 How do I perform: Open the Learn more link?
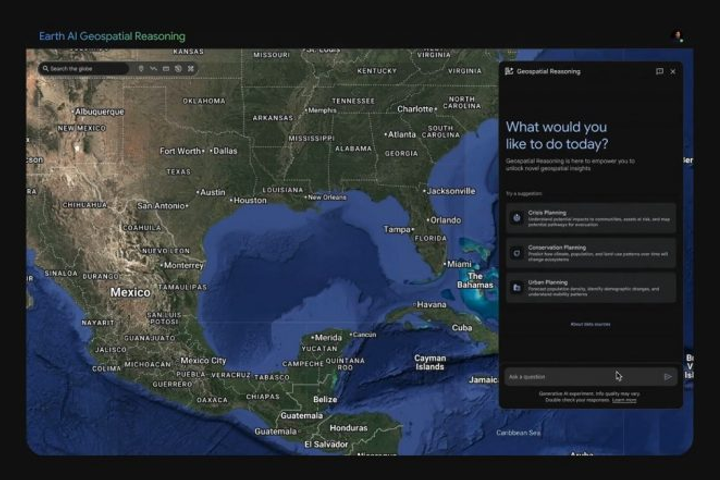point(624,400)
